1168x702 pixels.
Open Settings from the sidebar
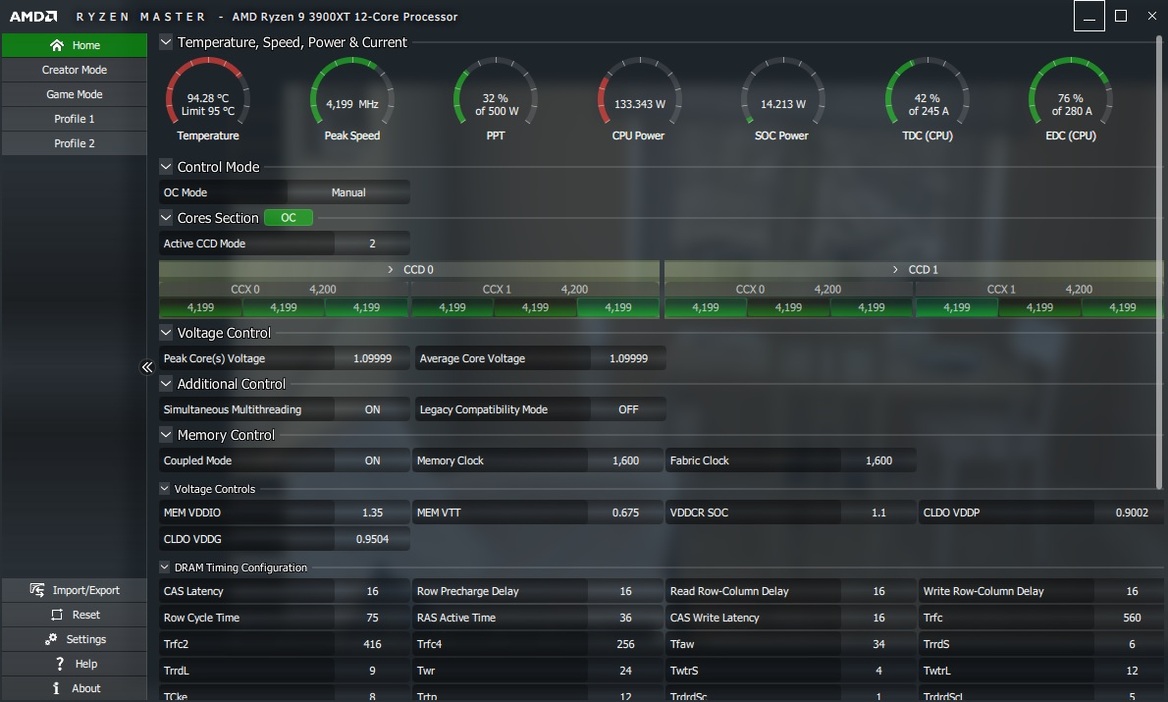click(74, 639)
